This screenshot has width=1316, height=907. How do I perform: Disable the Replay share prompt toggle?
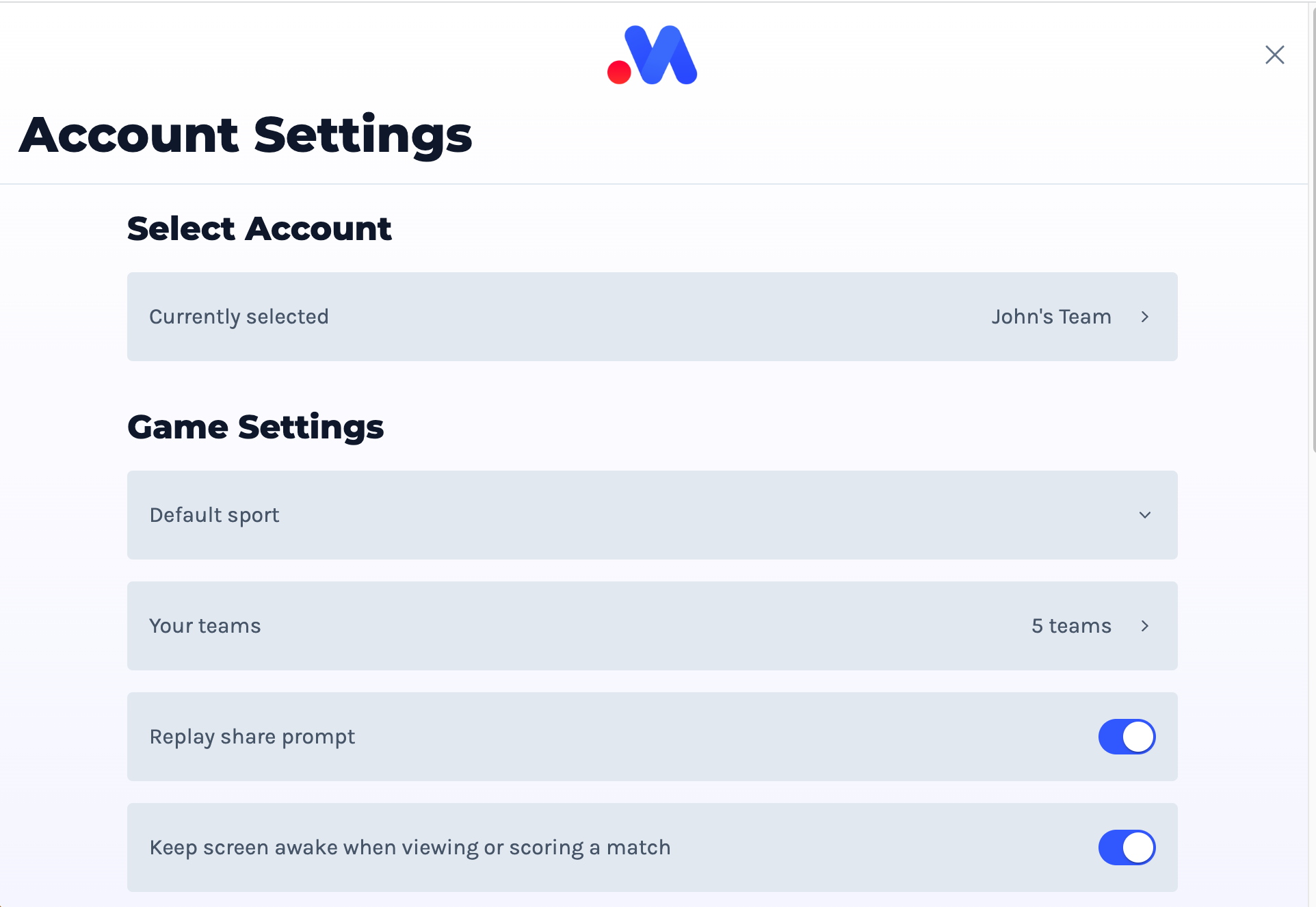(x=1127, y=737)
